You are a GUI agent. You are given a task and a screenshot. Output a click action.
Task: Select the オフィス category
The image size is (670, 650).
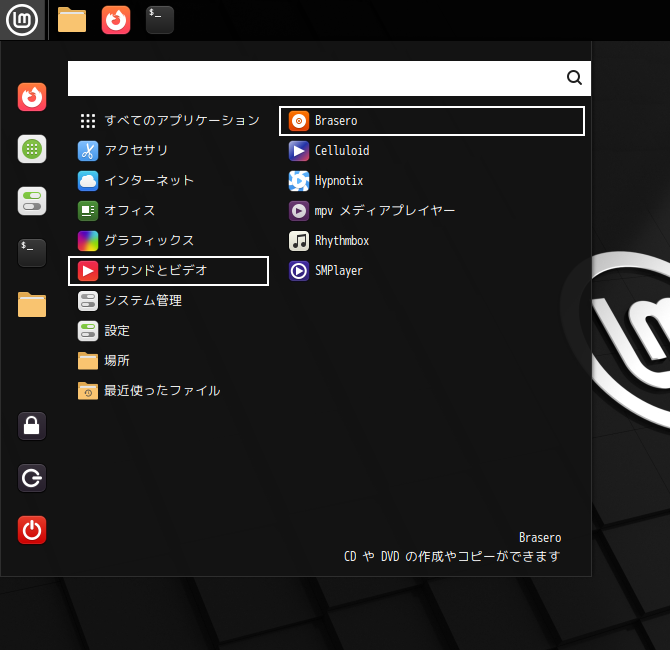(168, 210)
